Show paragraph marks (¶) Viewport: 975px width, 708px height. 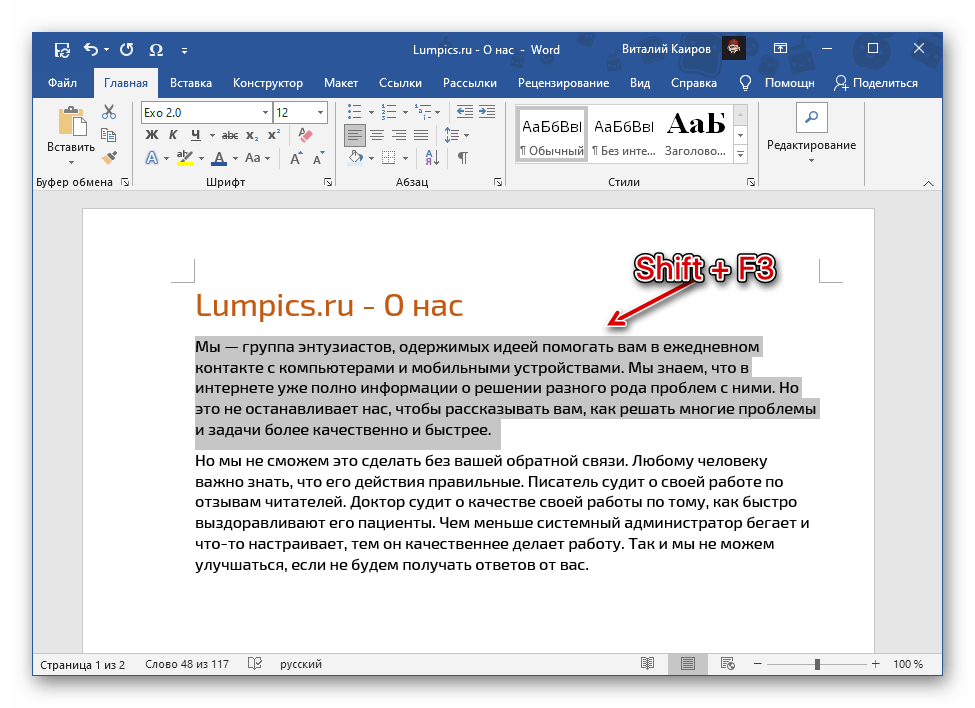(x=463, y=158)
